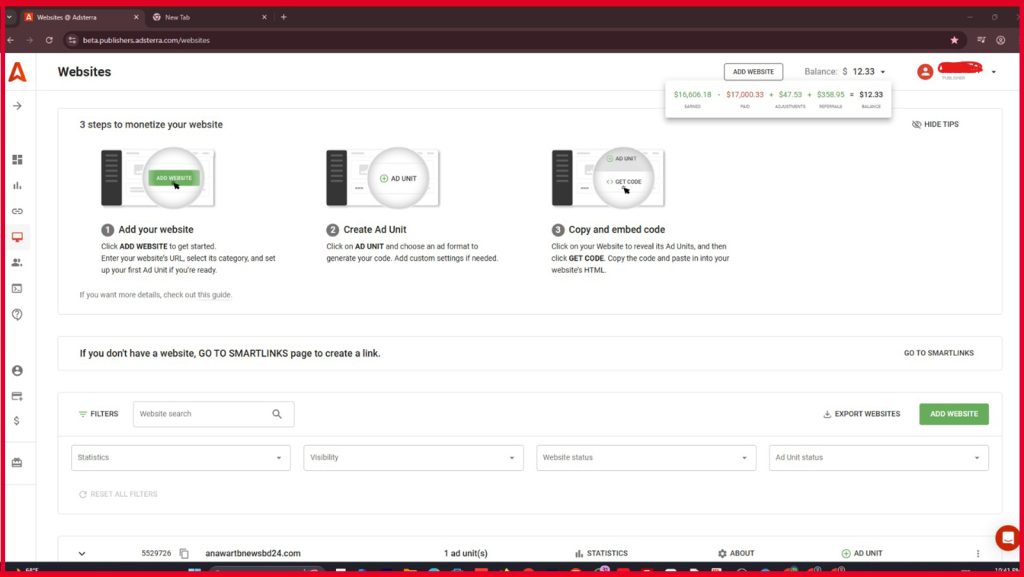1024x577 pixels.
Task: Copy website ID 5529726 with the copy icon
Action: point(184,553)
